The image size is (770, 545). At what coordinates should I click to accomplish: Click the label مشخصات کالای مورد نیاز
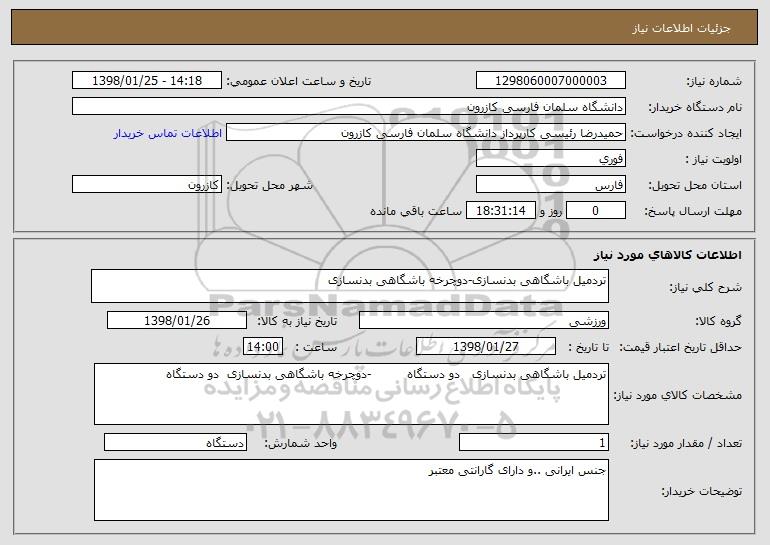click(678, 395)
